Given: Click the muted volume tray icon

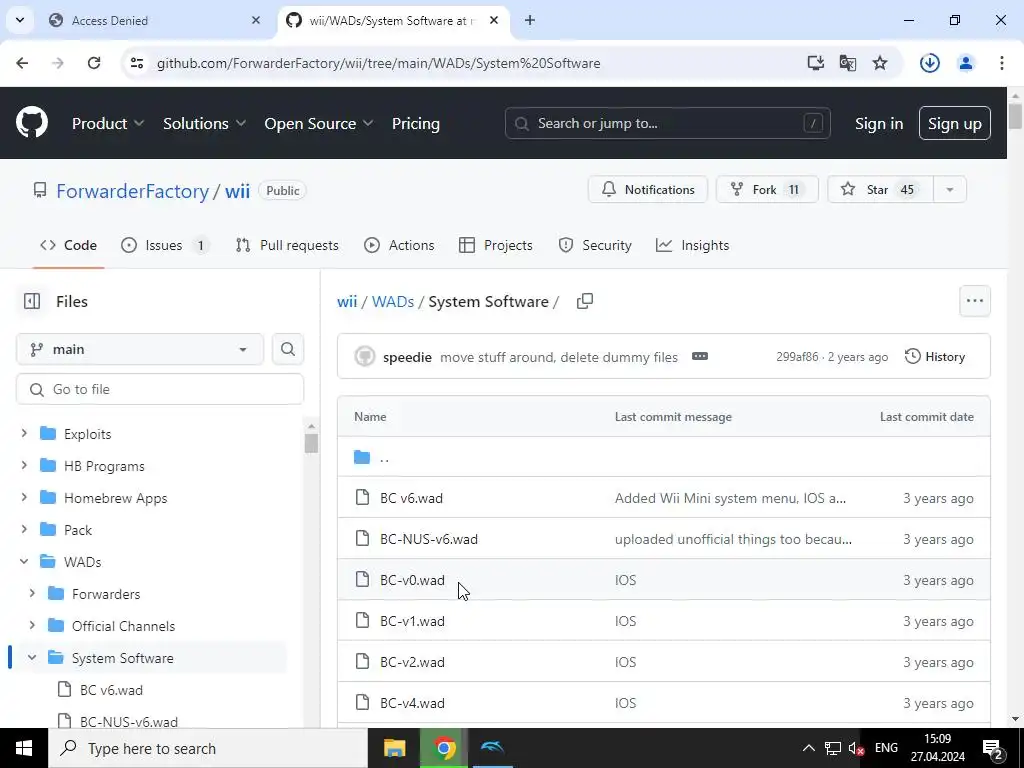Looking at the screenshot, I should pos(856,748).
